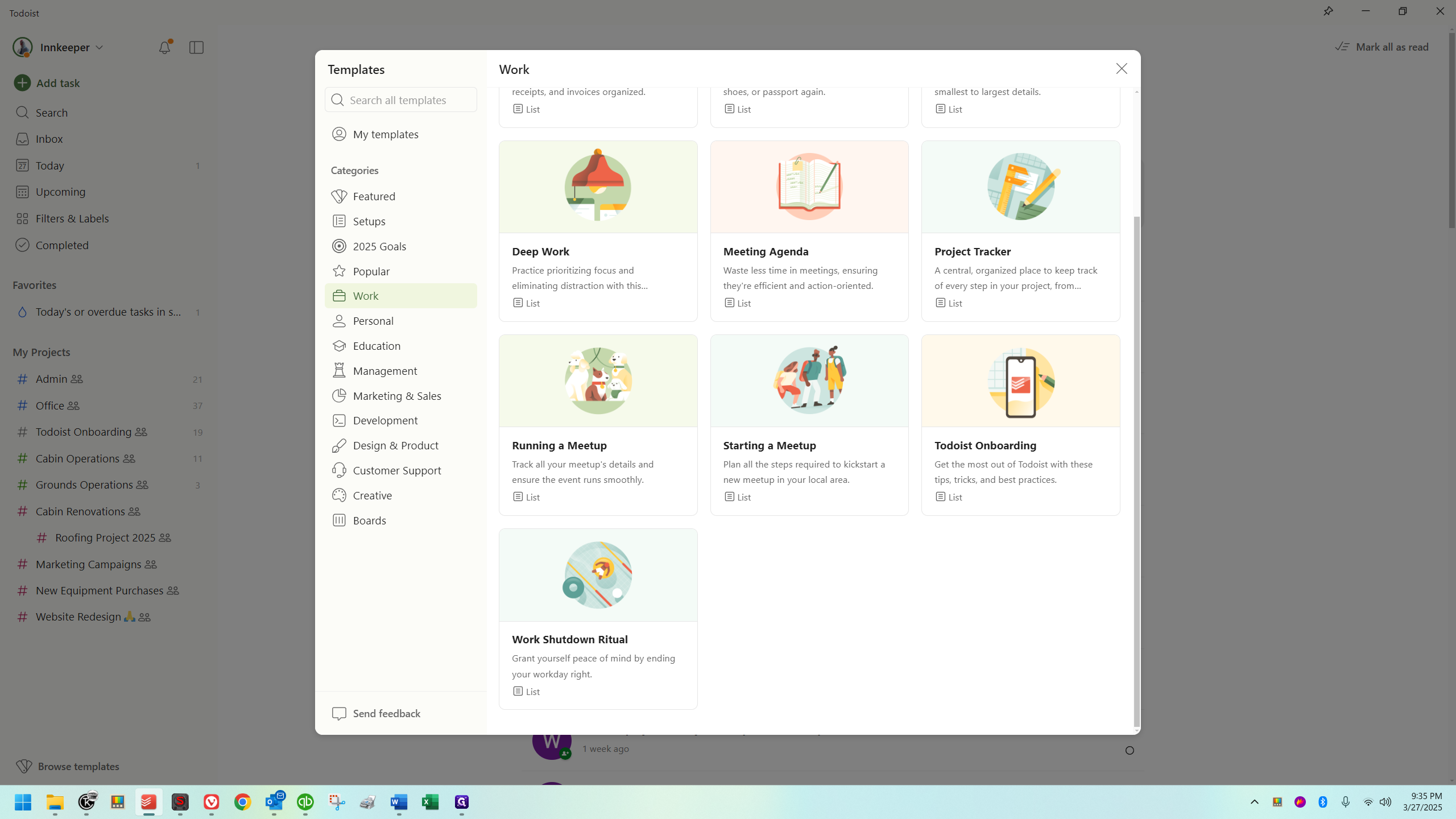Go to the Customer Support category
The width and height of the screenshot is (1456, 819).
(x=401, y=470)
